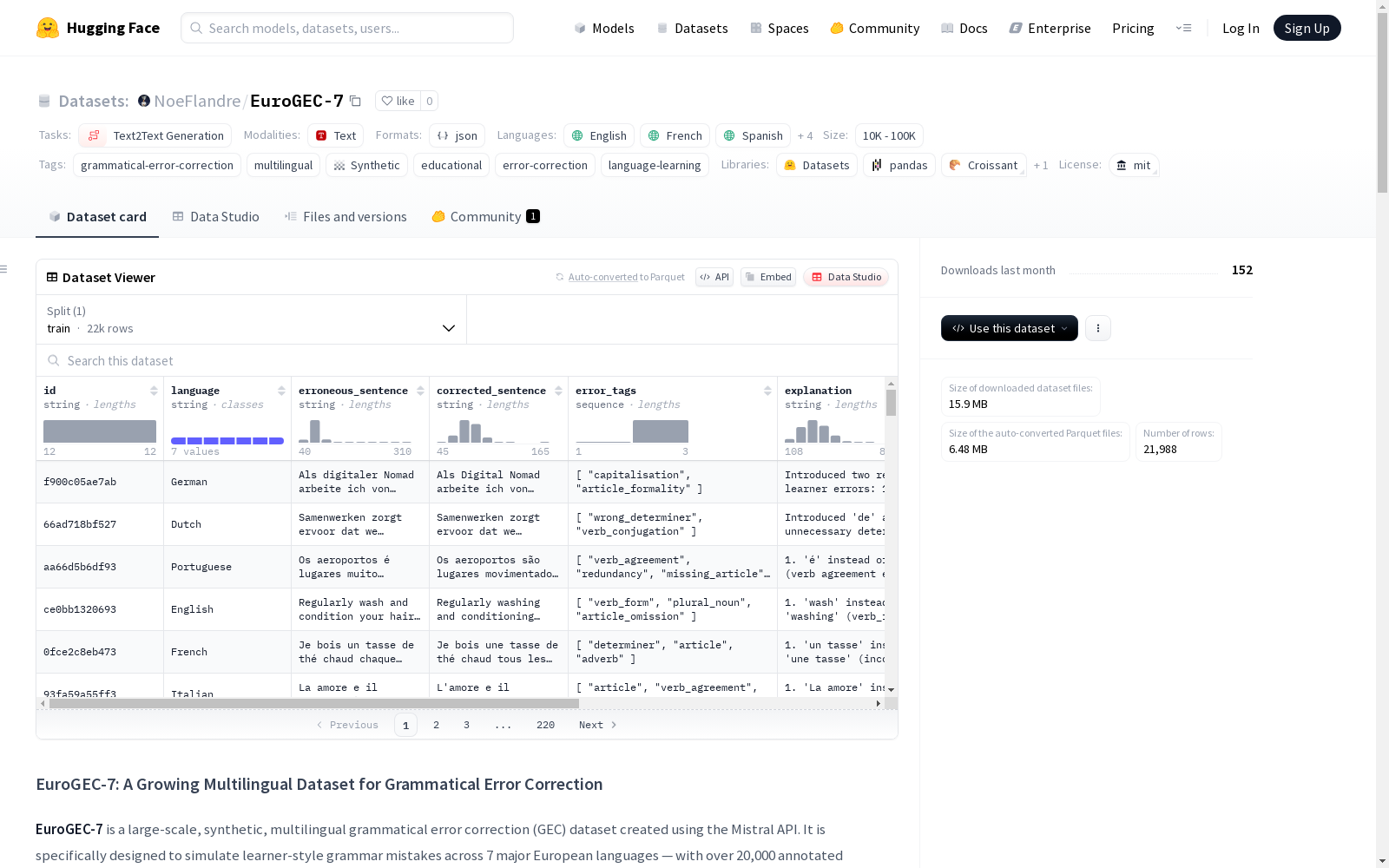Open the Docs menu item

pyautogui.click(x=964, y=28)
